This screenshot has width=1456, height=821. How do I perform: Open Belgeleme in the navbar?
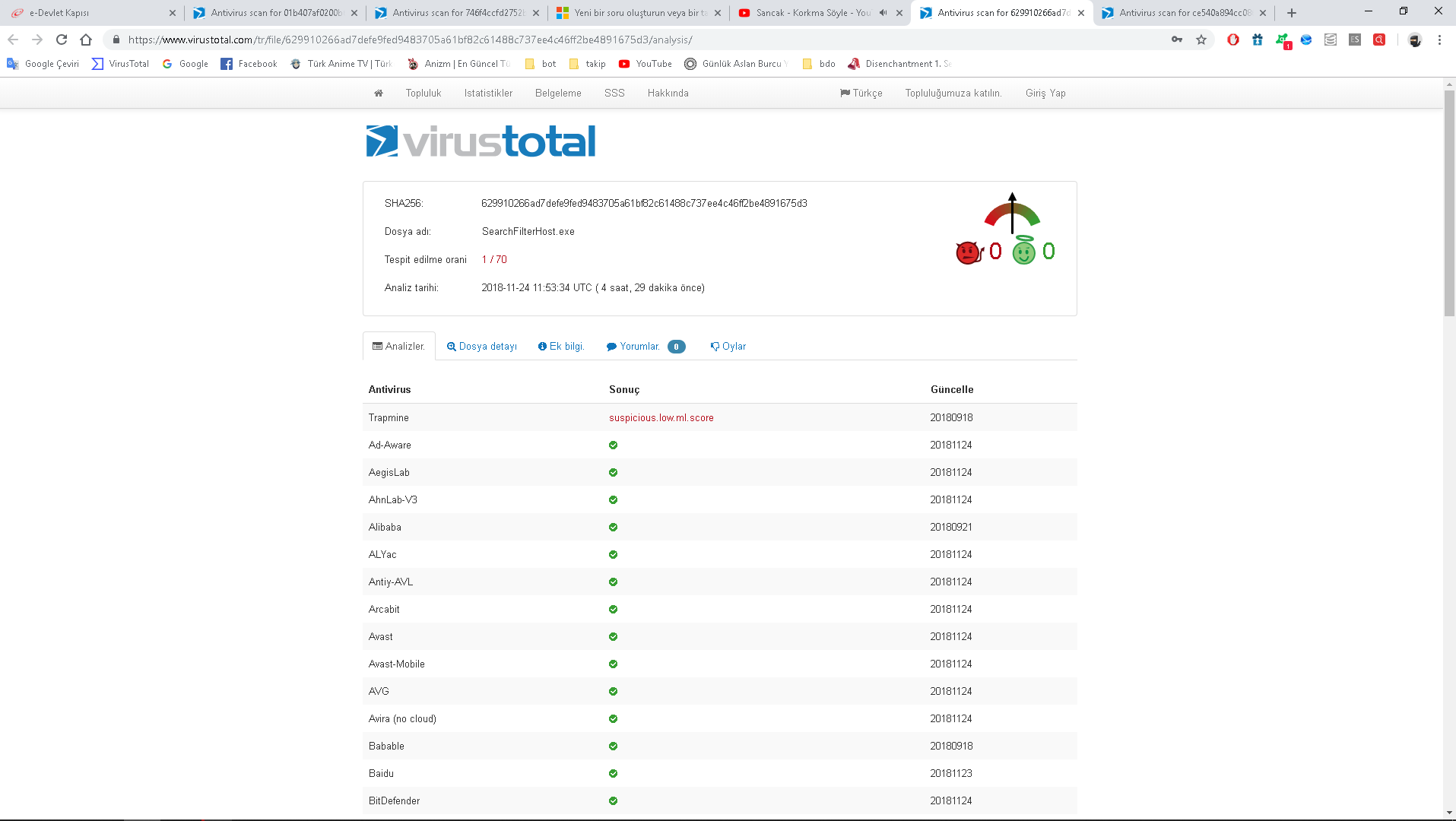pos(558,93)
